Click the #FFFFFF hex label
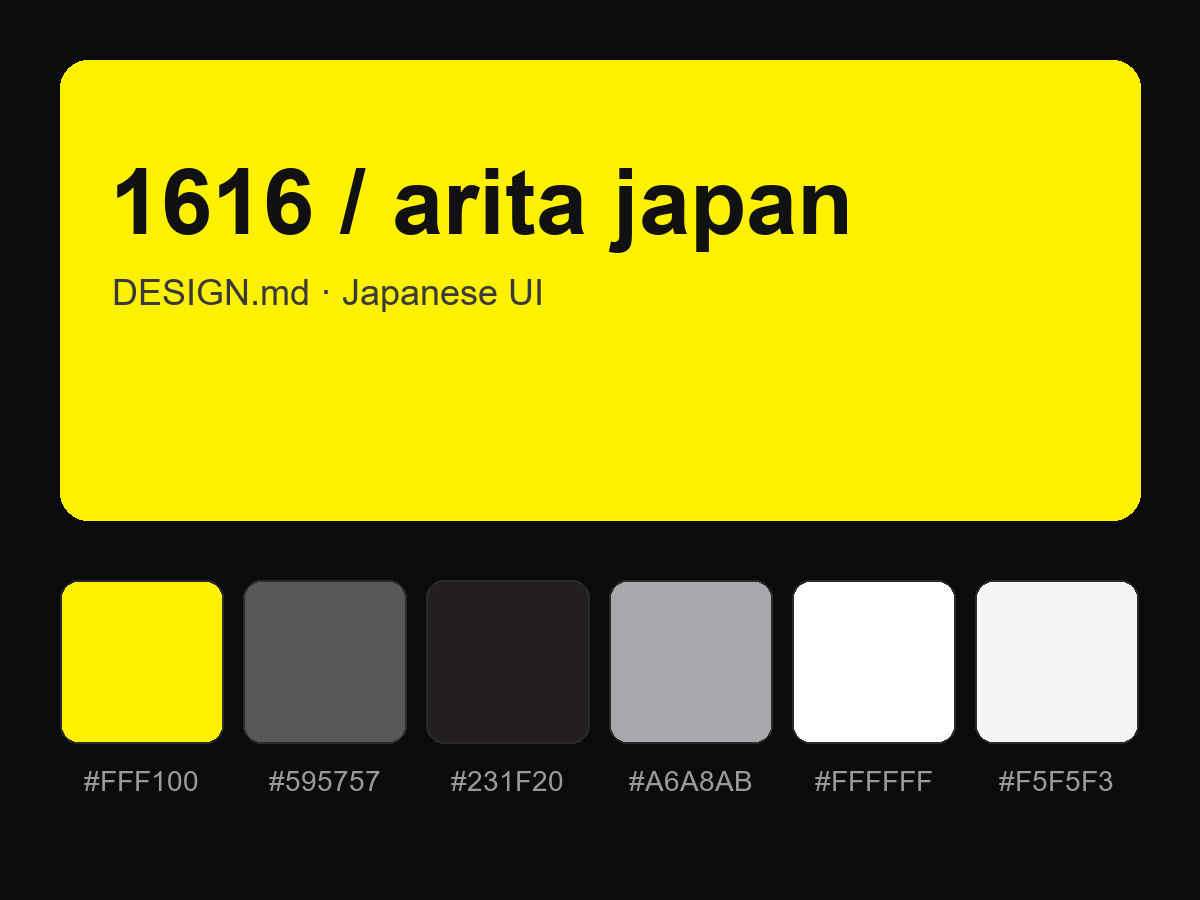 (874, 782)
